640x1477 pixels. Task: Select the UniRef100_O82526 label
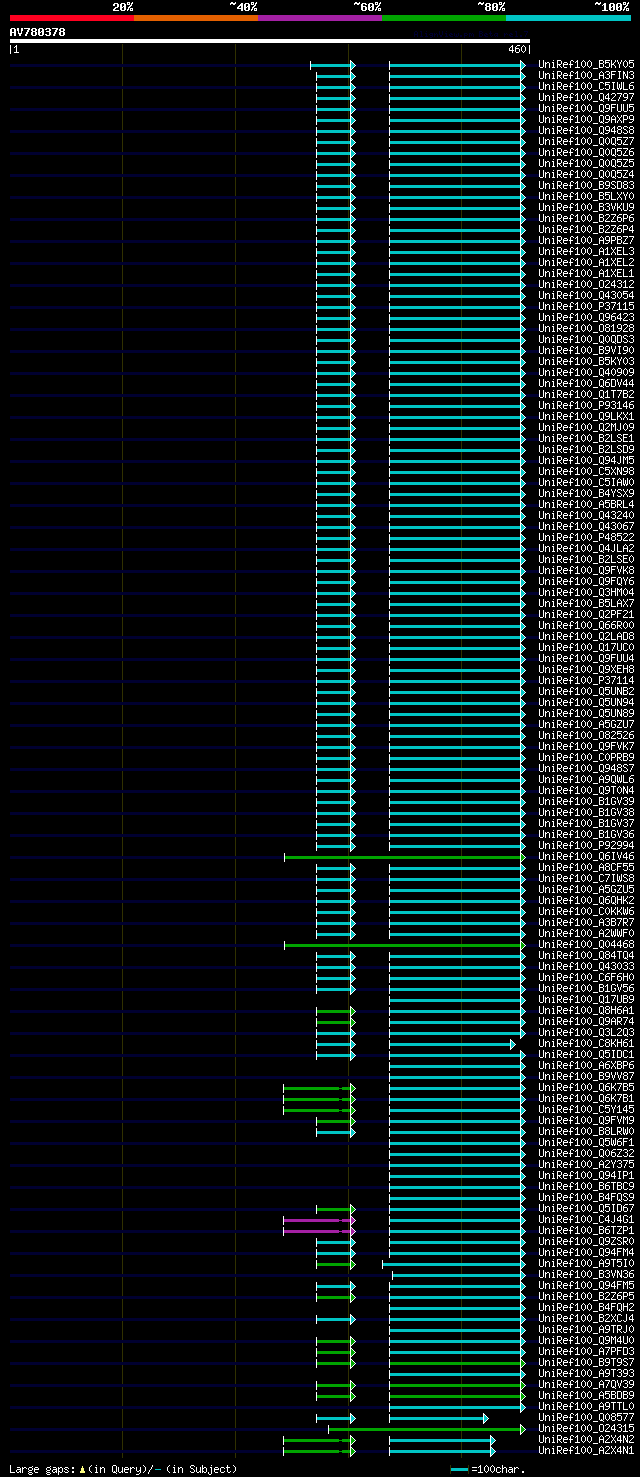[586, 735]
